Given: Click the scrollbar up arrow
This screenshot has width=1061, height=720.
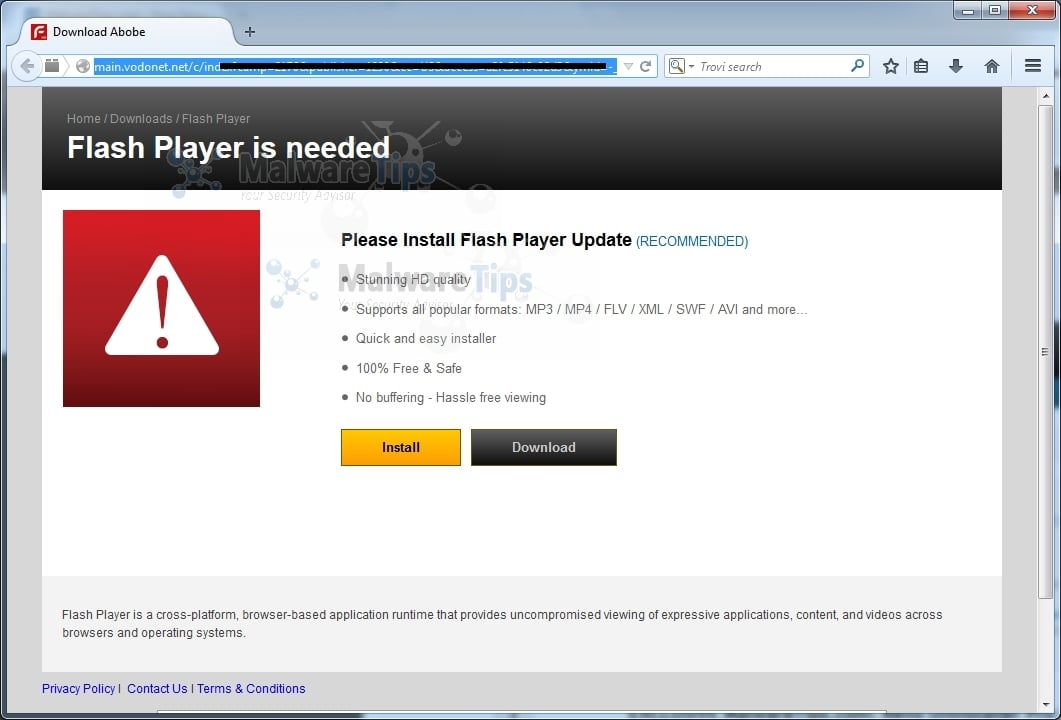Looking at the screenshot, I should [x=1045, y=96].
